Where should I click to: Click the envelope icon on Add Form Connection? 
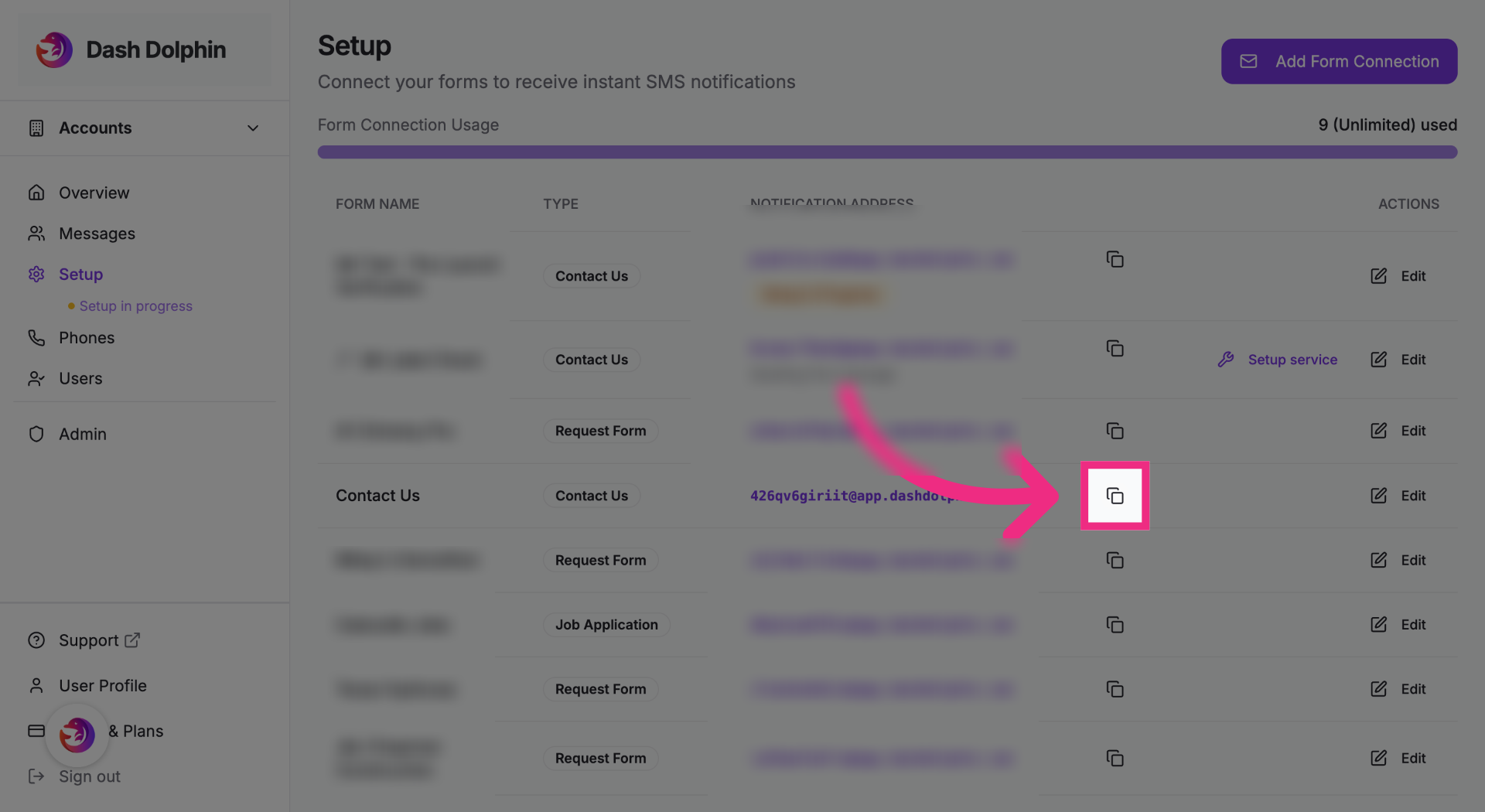pyautogui.click(x=1248, y=61)
